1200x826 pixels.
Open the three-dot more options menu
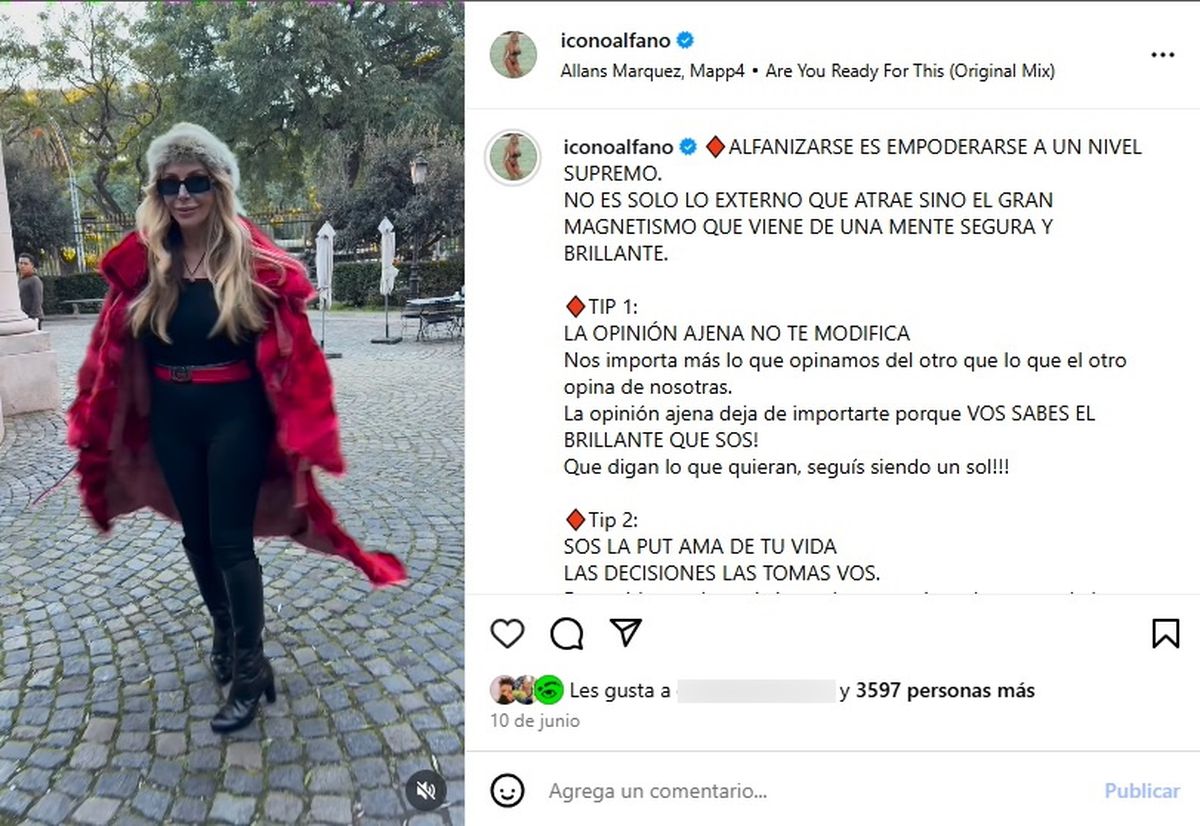1163,55
